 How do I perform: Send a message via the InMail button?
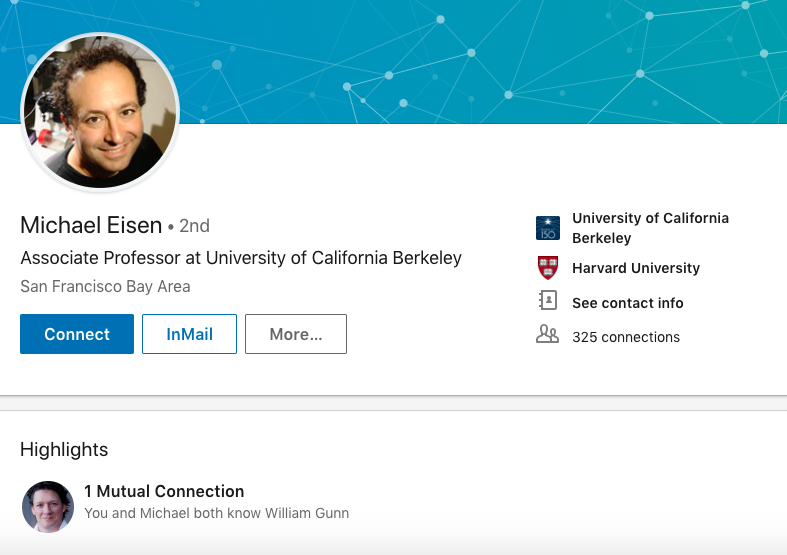click(x=189, y=334)
